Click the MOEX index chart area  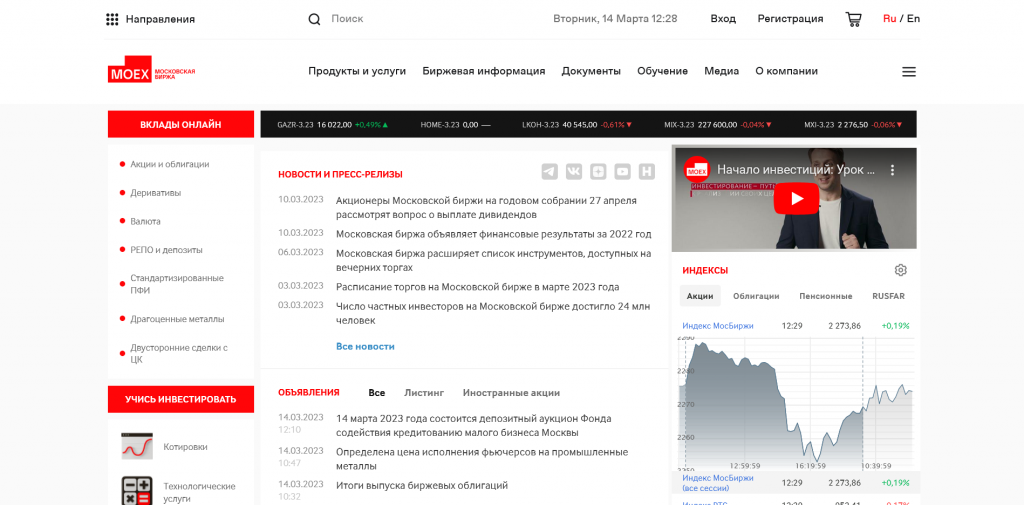click(x=795, y=402)
